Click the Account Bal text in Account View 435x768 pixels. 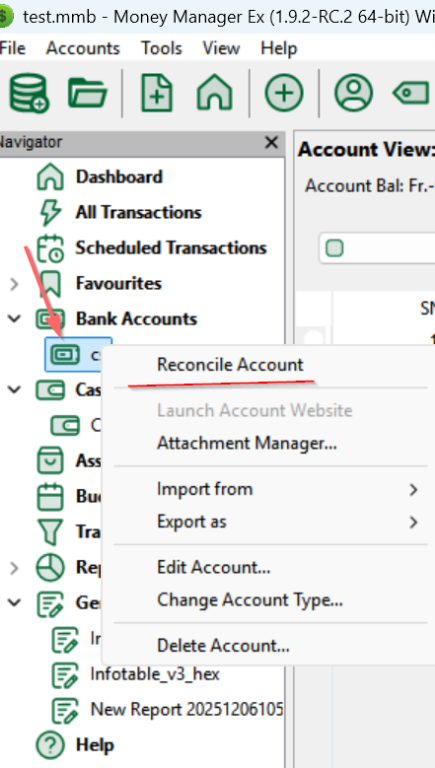tap(370, 186)
